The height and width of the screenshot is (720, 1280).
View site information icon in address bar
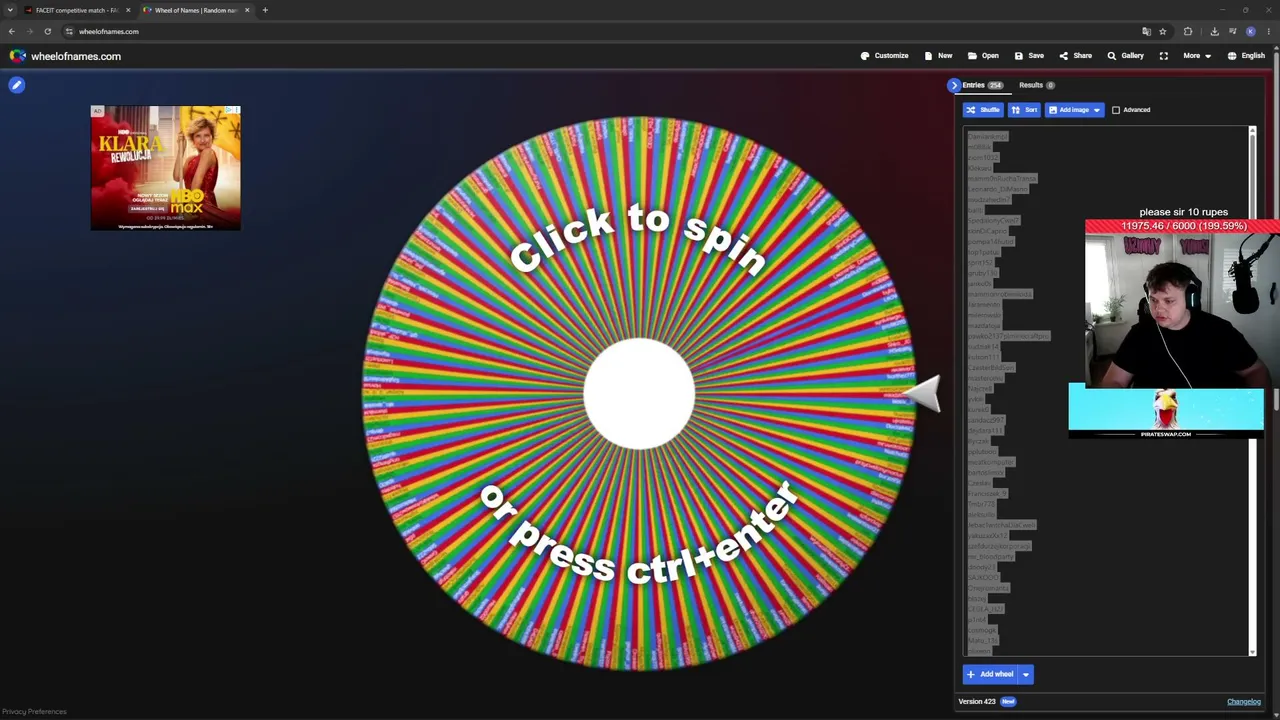[x=69, y=32]
